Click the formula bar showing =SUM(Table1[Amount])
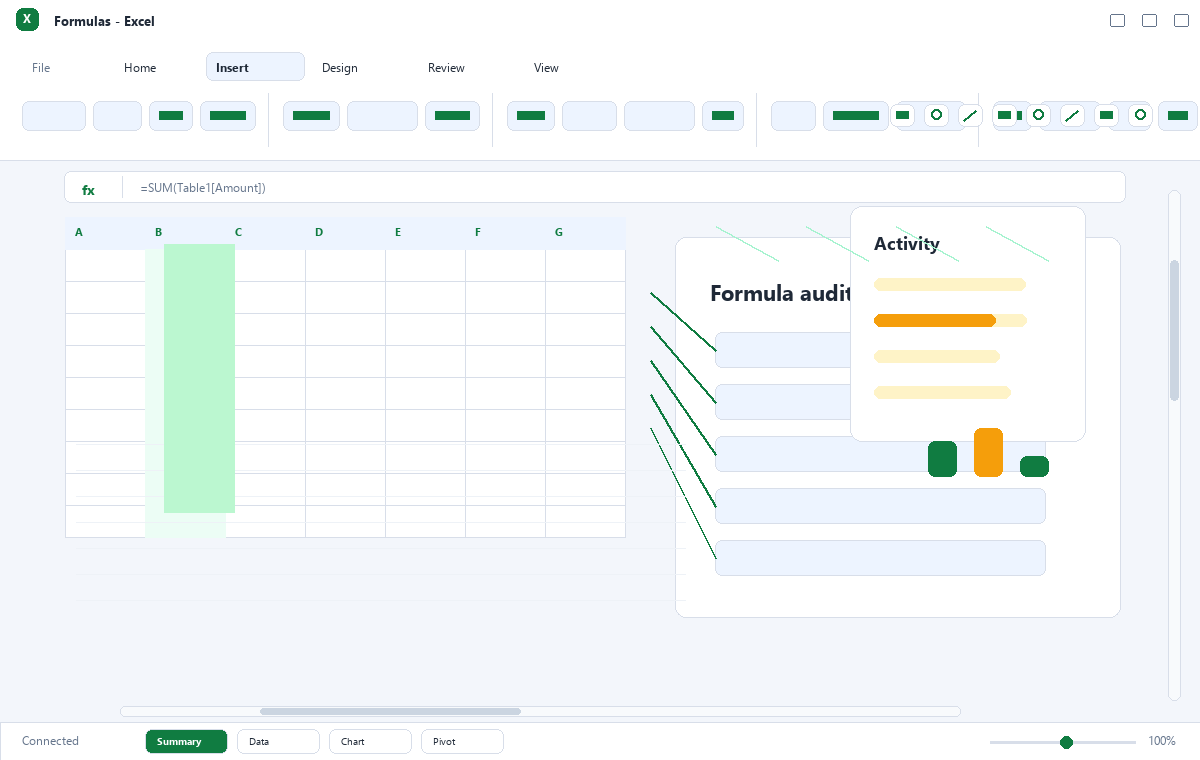 pos(595,187)
